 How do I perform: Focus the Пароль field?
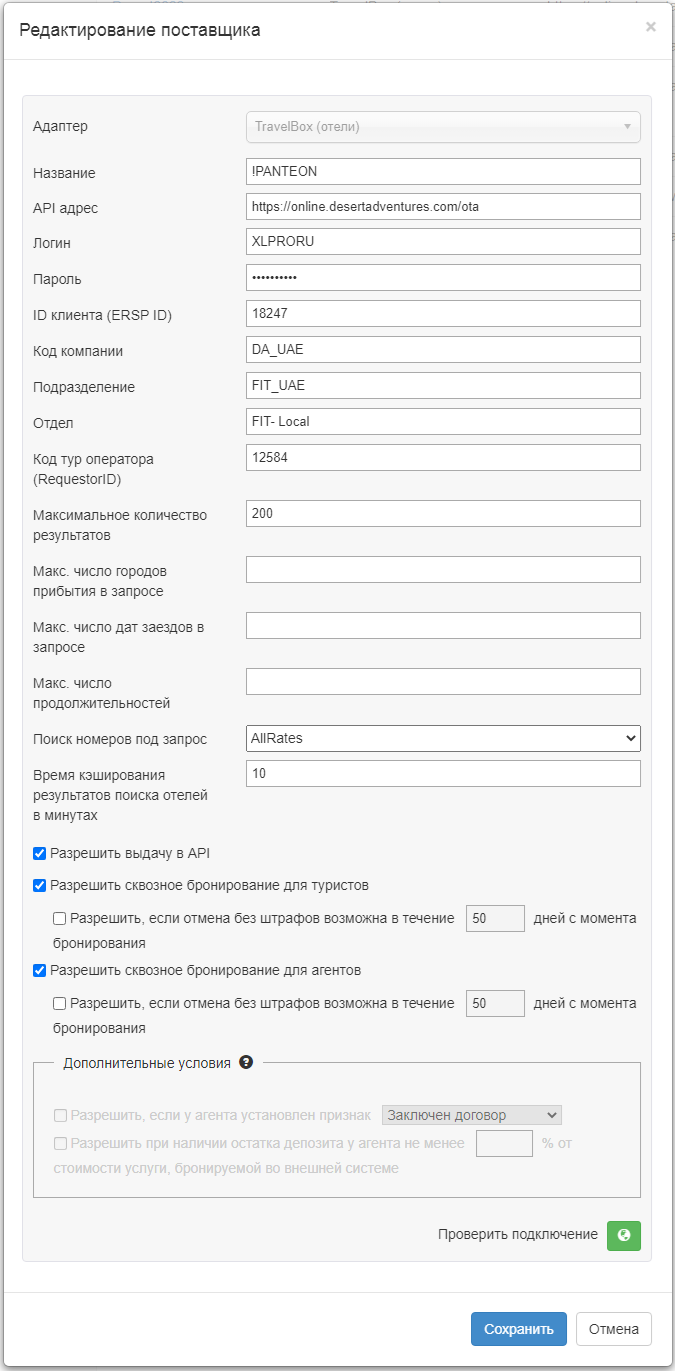443,277
